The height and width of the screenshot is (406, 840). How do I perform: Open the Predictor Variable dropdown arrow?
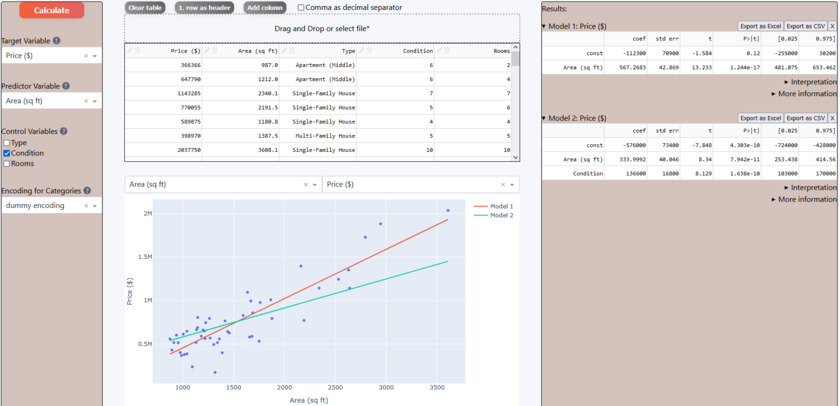(95, 101)
